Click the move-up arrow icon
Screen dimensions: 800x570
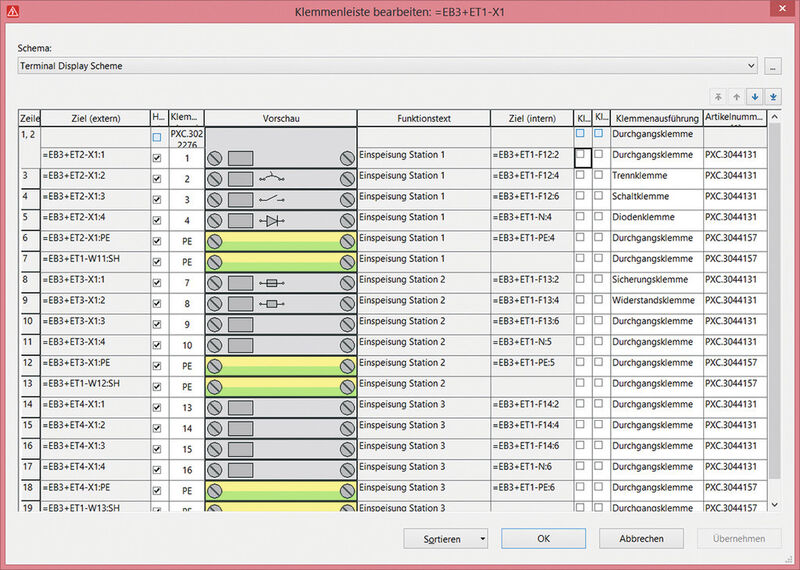tap(736, 97)
